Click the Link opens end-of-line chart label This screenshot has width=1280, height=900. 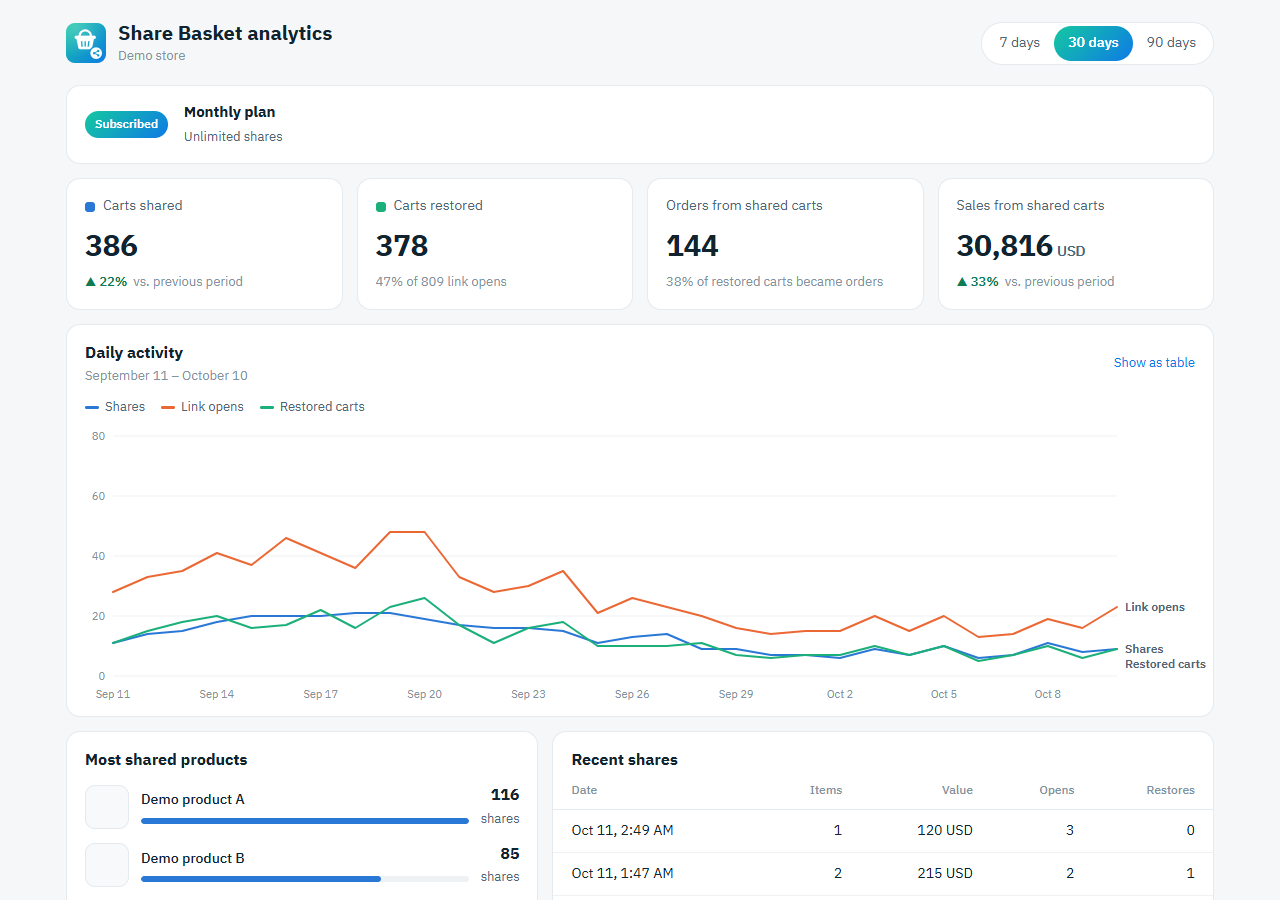[1154, 607]
